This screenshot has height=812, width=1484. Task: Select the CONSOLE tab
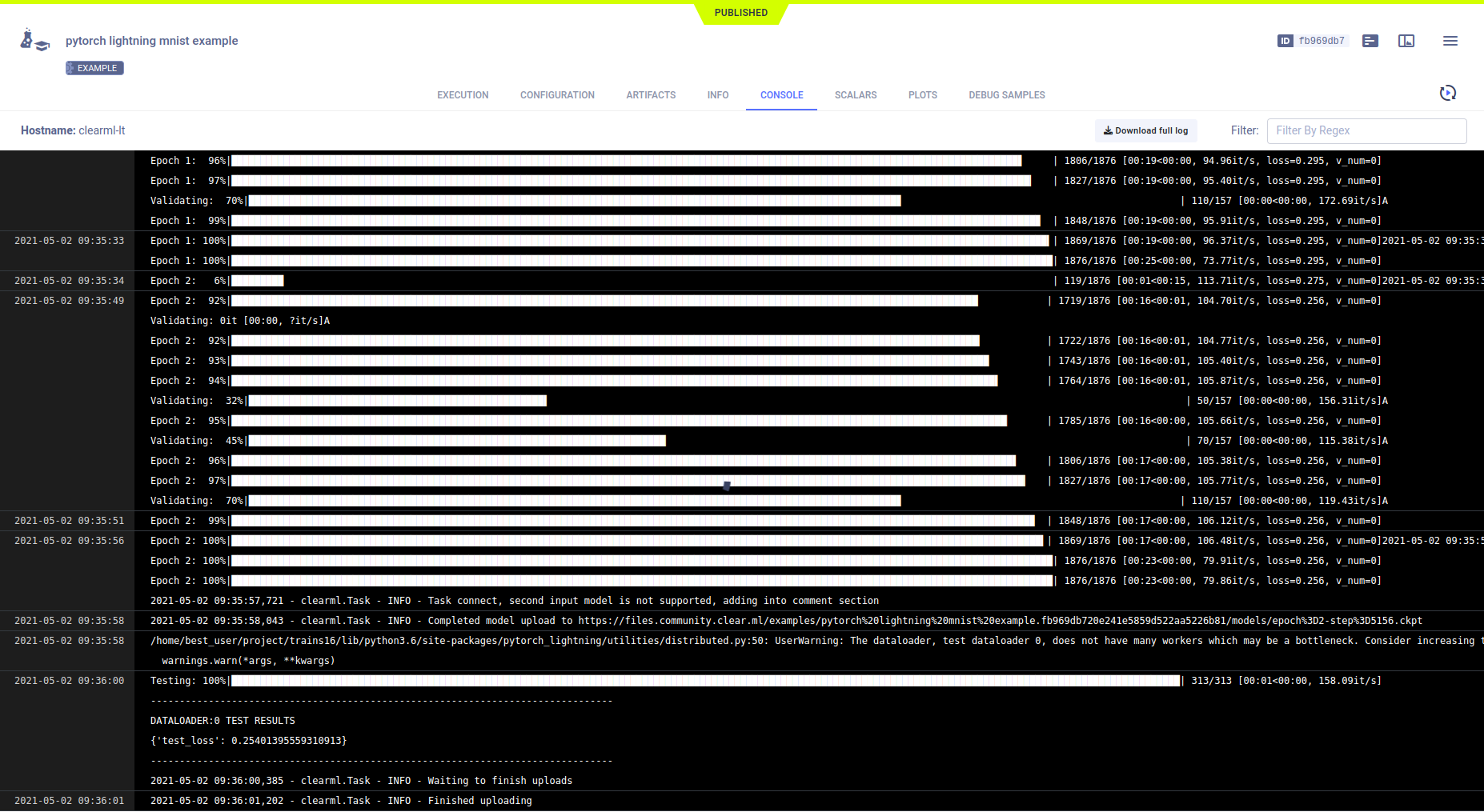tap(781, 95)
